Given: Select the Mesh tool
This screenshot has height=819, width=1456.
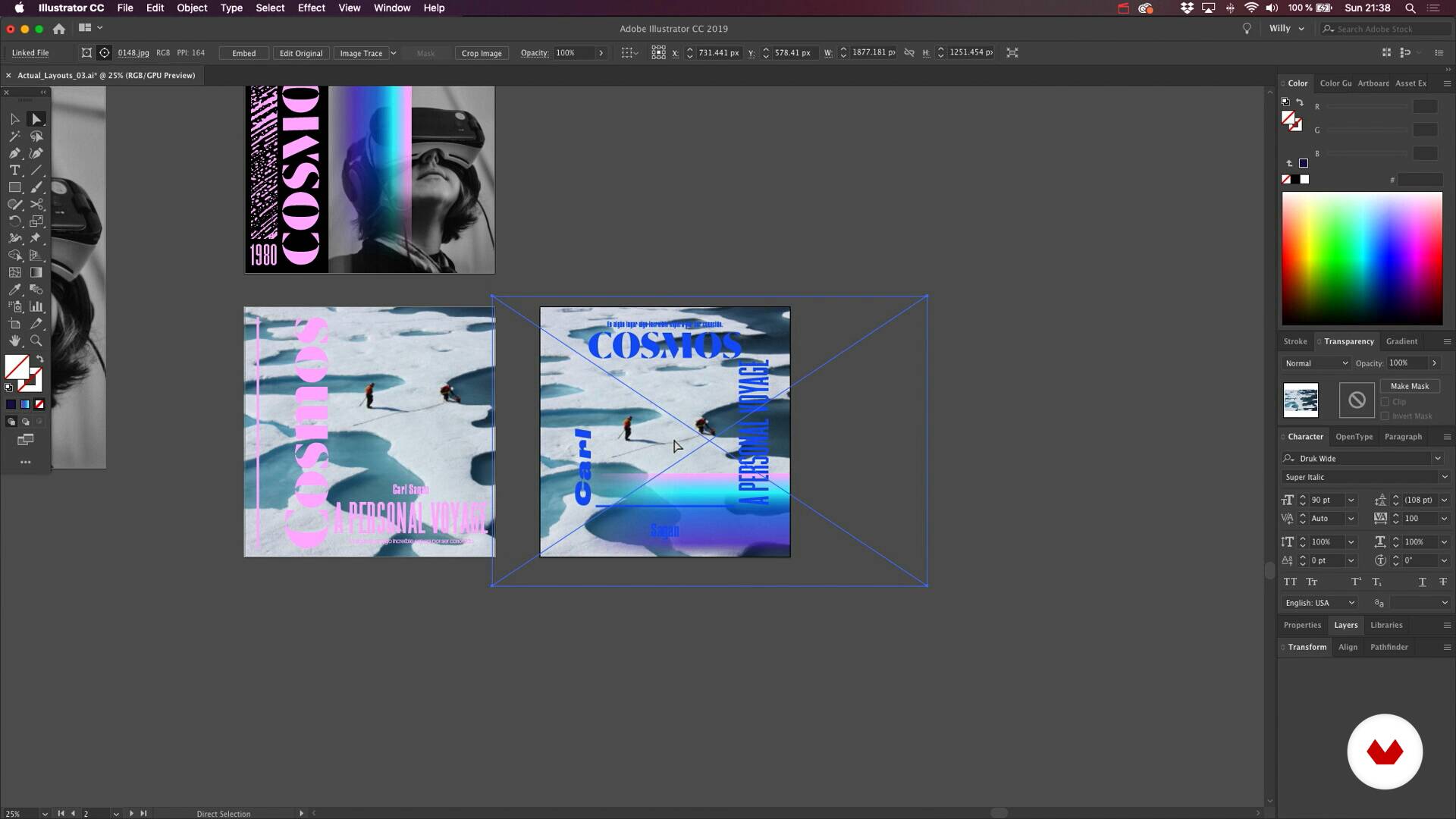Looking at the screenshot, I should coord(14,272).
